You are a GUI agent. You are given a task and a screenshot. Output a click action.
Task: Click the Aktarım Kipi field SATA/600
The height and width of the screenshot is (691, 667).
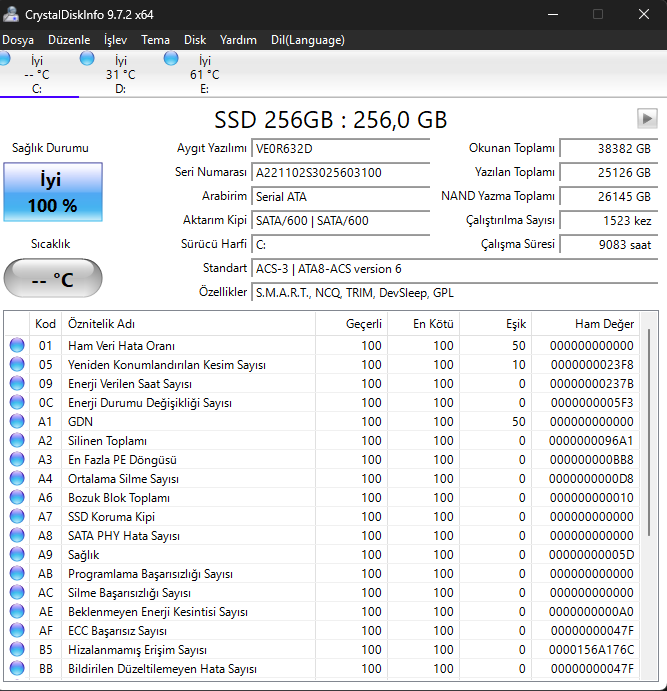point(341,220)
